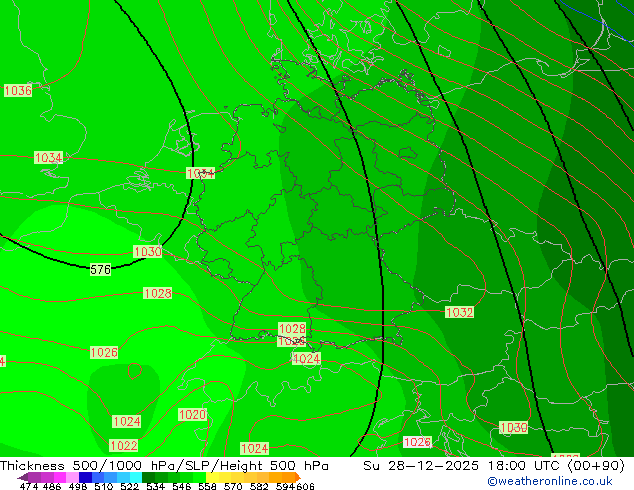Screen dimensions: 634x490
Task: Click the 570 legend value
Action: [233, 486]
